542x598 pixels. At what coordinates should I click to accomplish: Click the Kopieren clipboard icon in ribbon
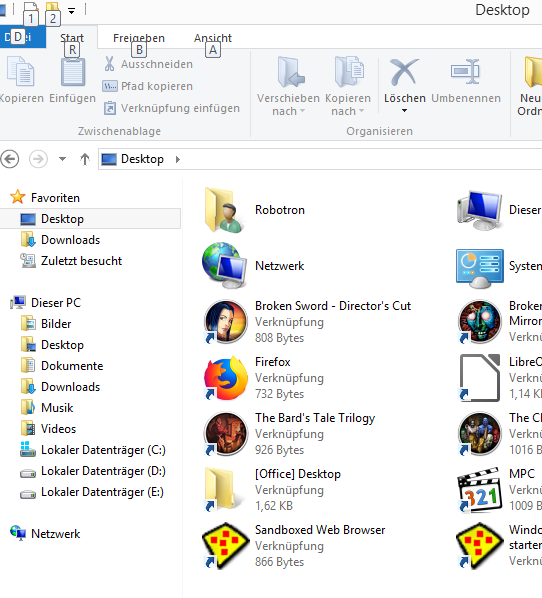click(21, 72)
